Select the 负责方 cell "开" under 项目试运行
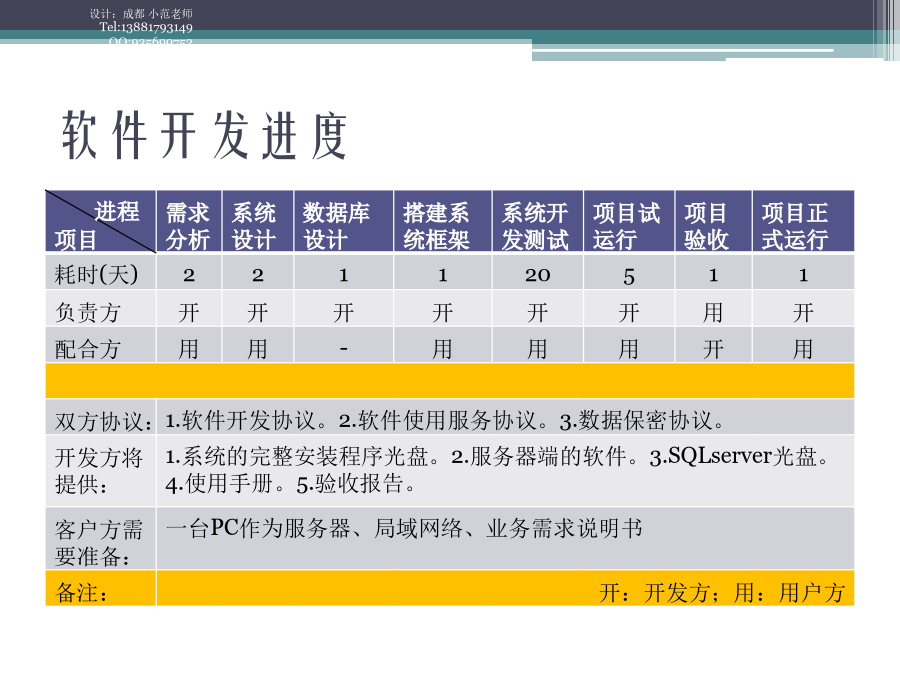900x675 pixels. (x=629, y=313)
